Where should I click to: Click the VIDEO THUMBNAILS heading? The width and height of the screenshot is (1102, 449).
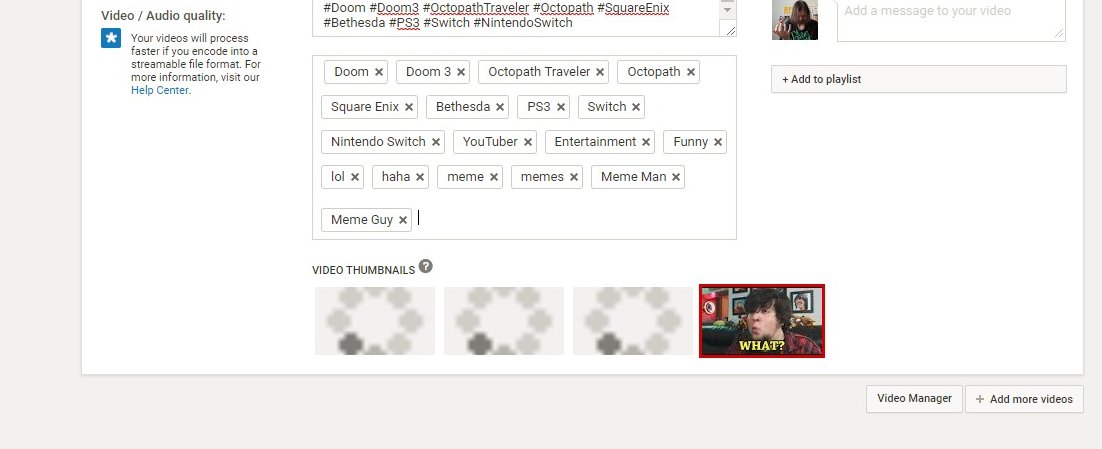coord(363,271)
